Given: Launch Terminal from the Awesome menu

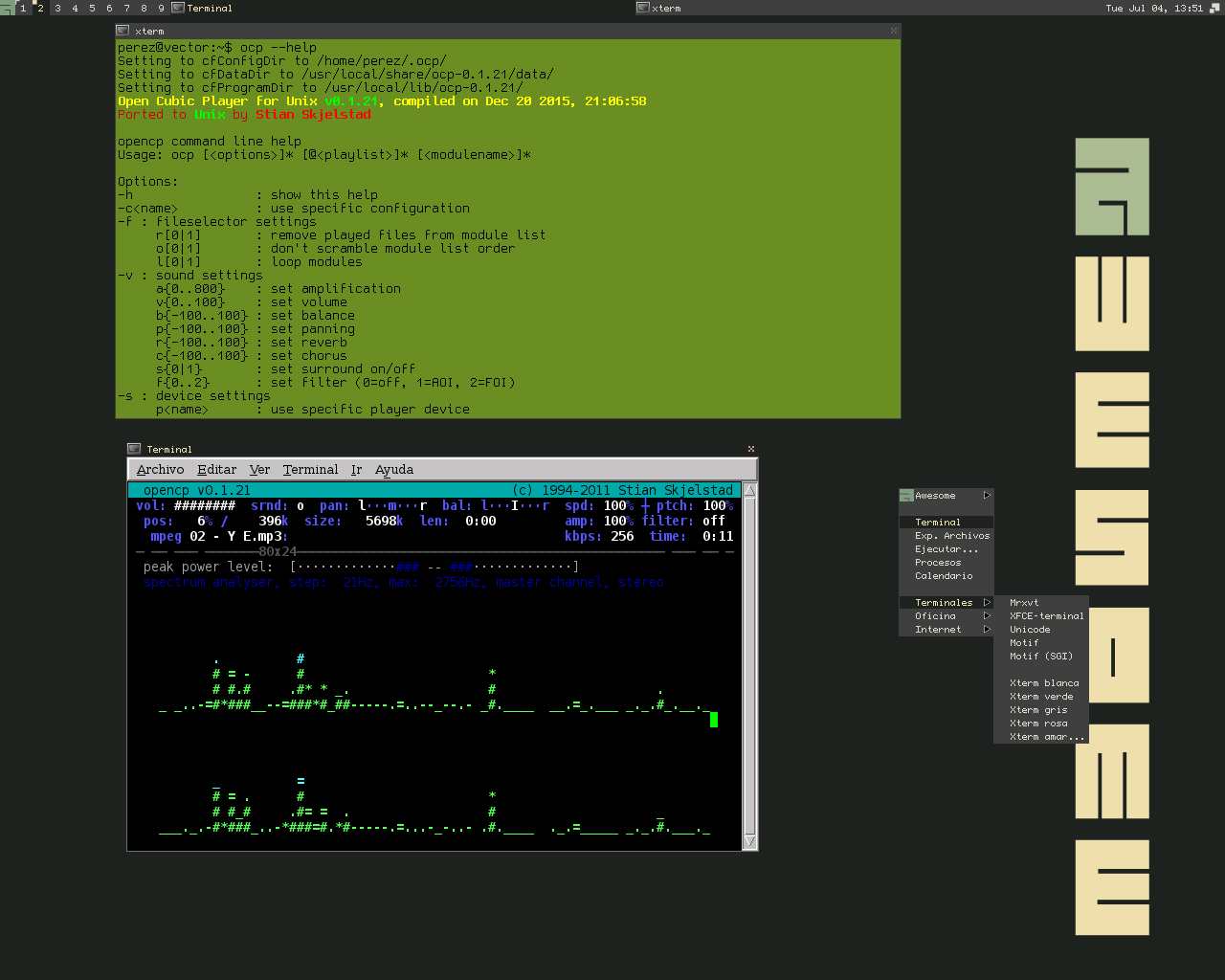Looking at the screenshot, I should [947, 523].
